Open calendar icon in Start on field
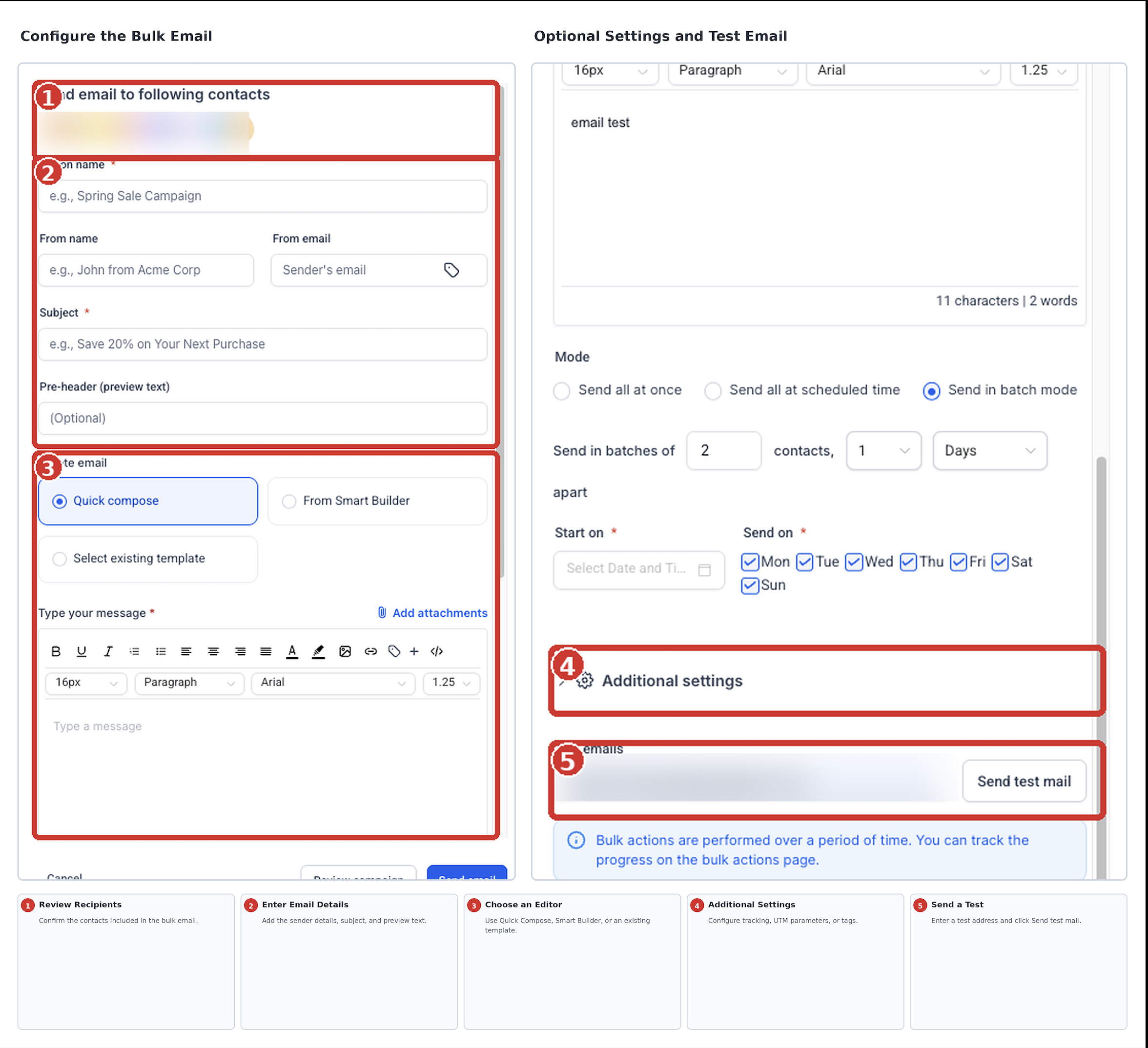 704,570
